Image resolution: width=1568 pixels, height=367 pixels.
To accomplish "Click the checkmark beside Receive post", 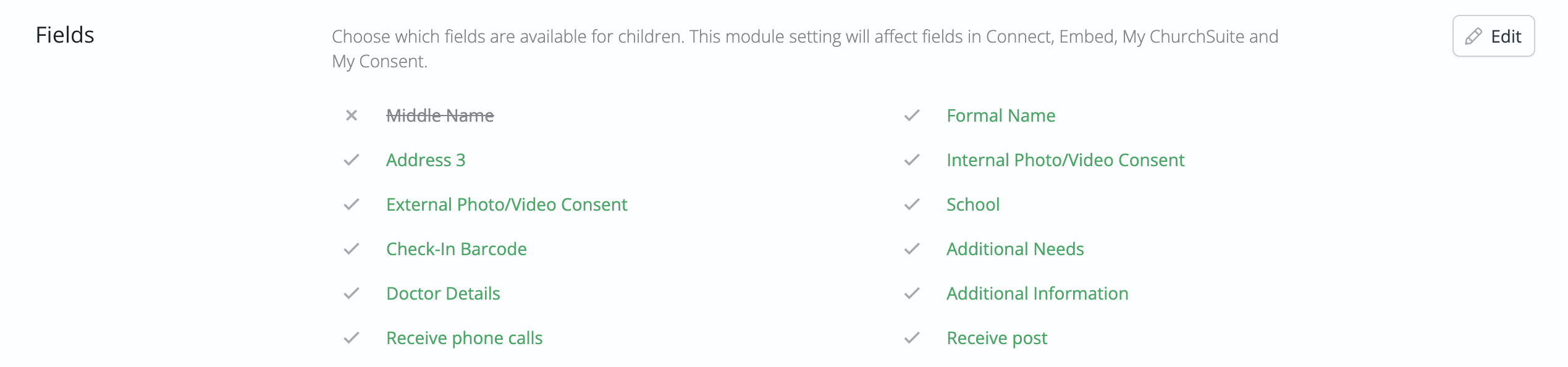I will [912, 338].
